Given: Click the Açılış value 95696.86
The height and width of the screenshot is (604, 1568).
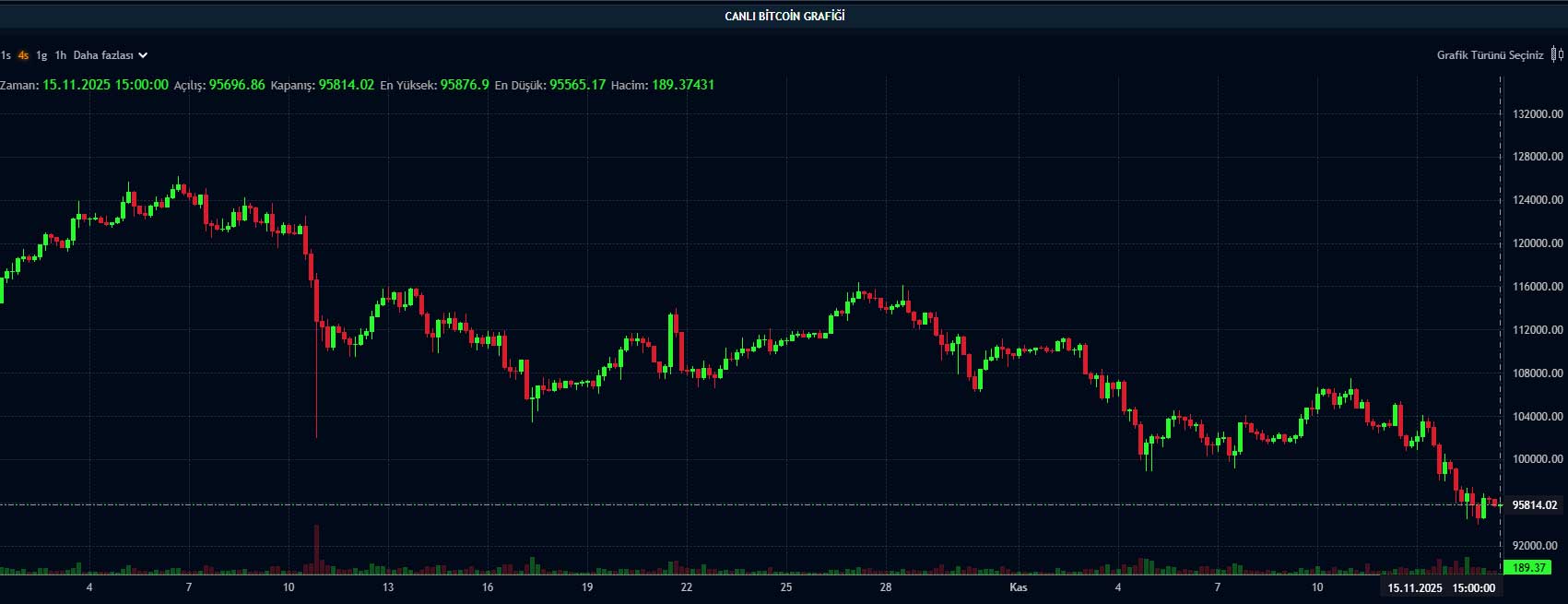Looking at the screenshot, I should (237, 85).
